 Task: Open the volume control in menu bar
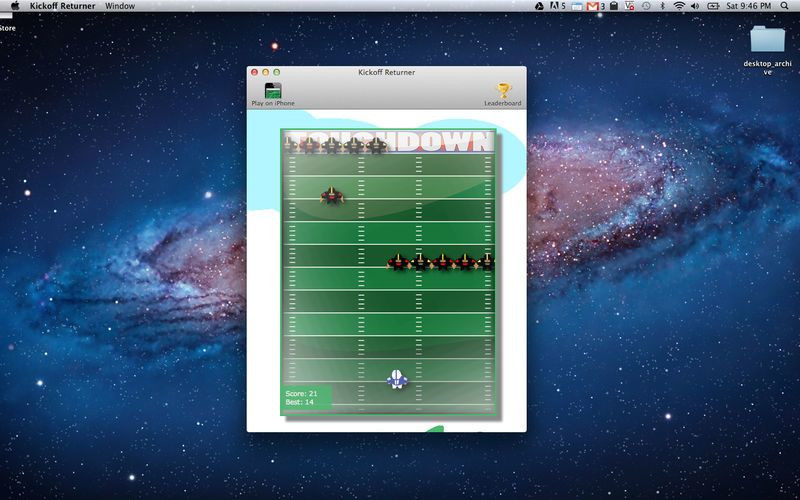coord(695,6)
